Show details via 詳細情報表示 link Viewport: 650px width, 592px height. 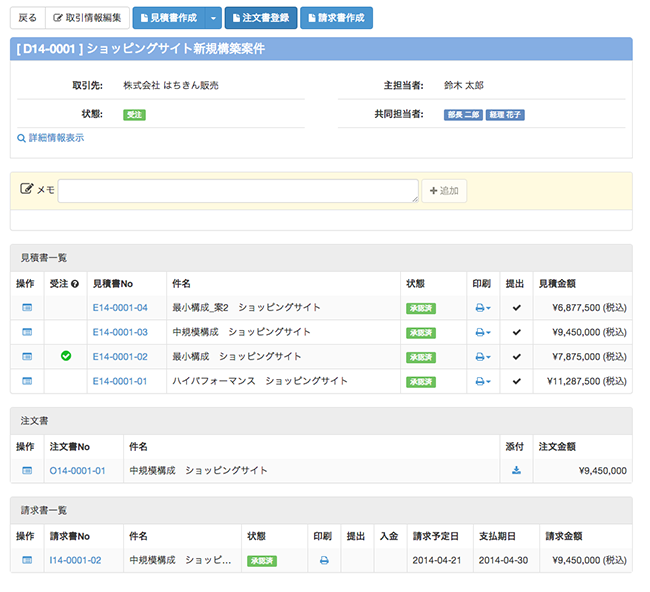[x=51, y=138]
